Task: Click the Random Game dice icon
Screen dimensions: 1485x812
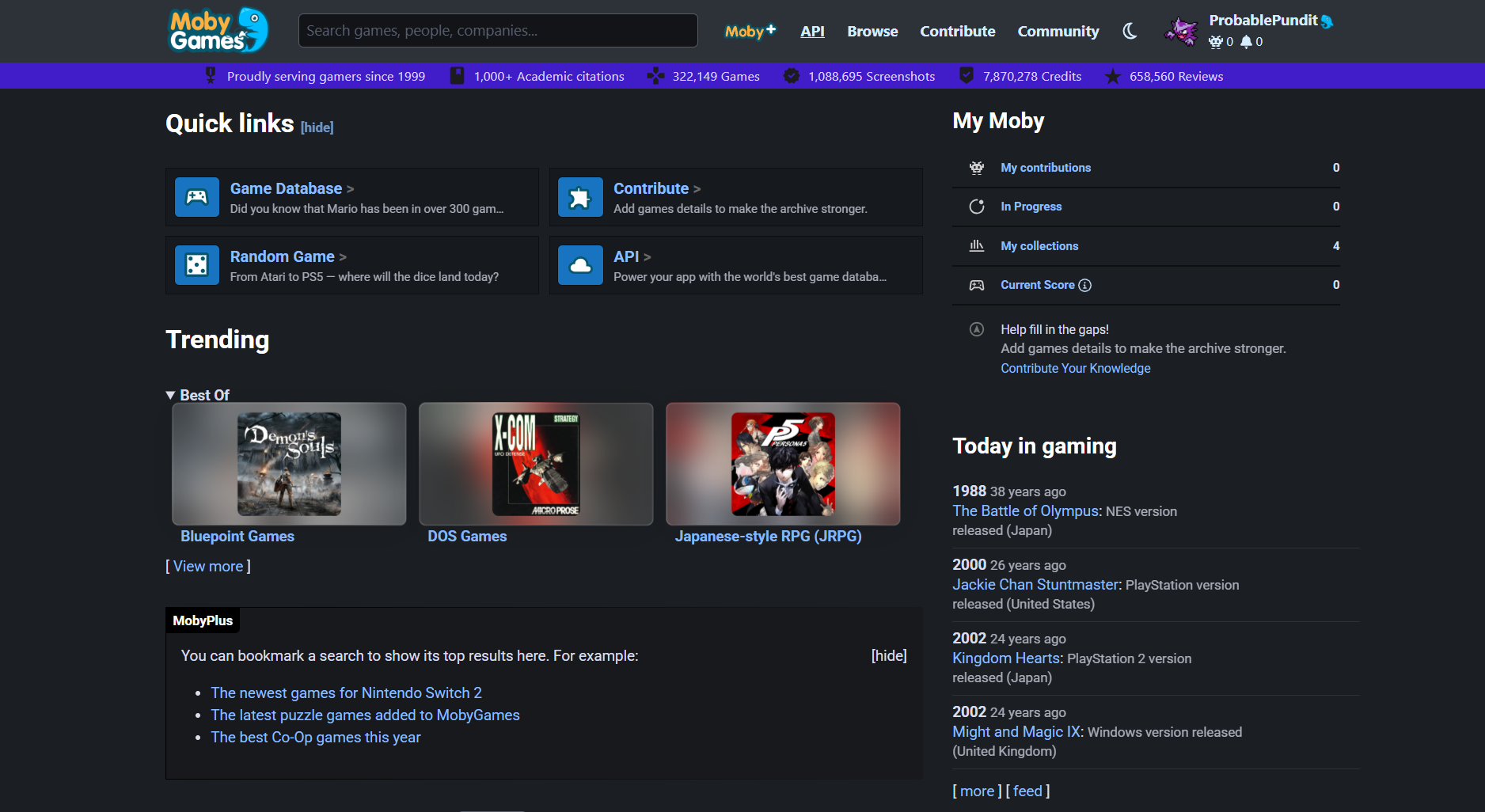Action: 196,265
